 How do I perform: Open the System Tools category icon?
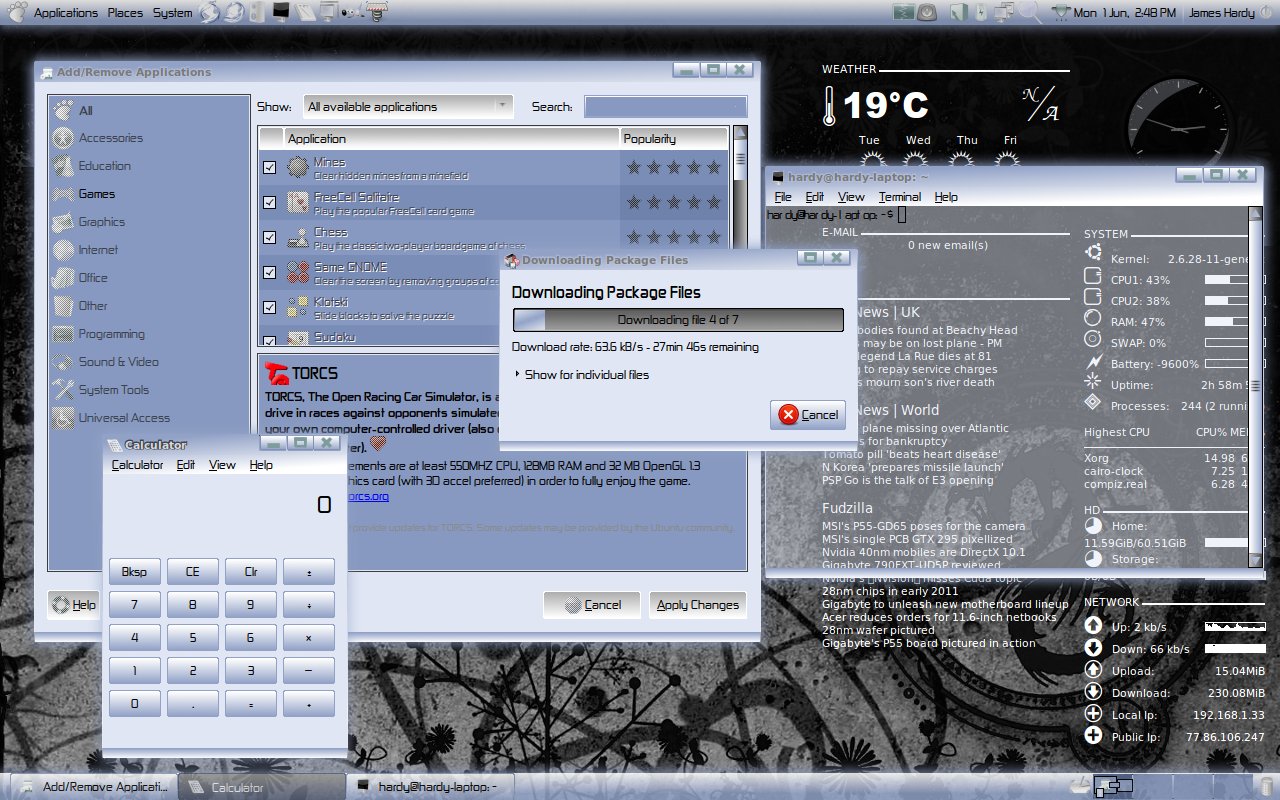[x=62, y=390]
